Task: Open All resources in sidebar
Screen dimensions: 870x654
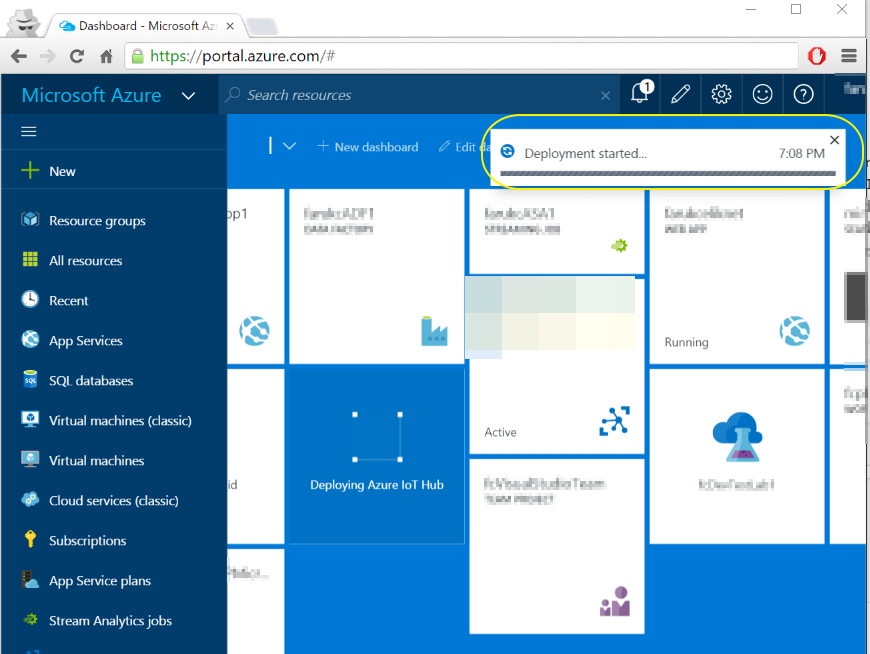Action: pyautogui.click(x=85, y=261)
